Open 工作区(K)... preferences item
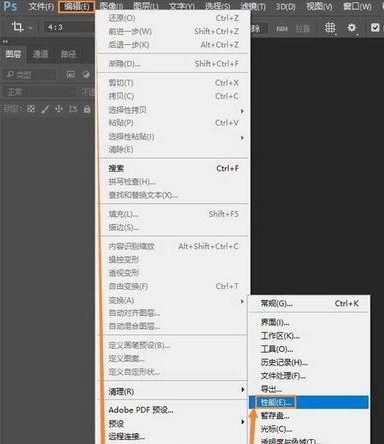Screen dimensions: 384x444 [309, 336]
